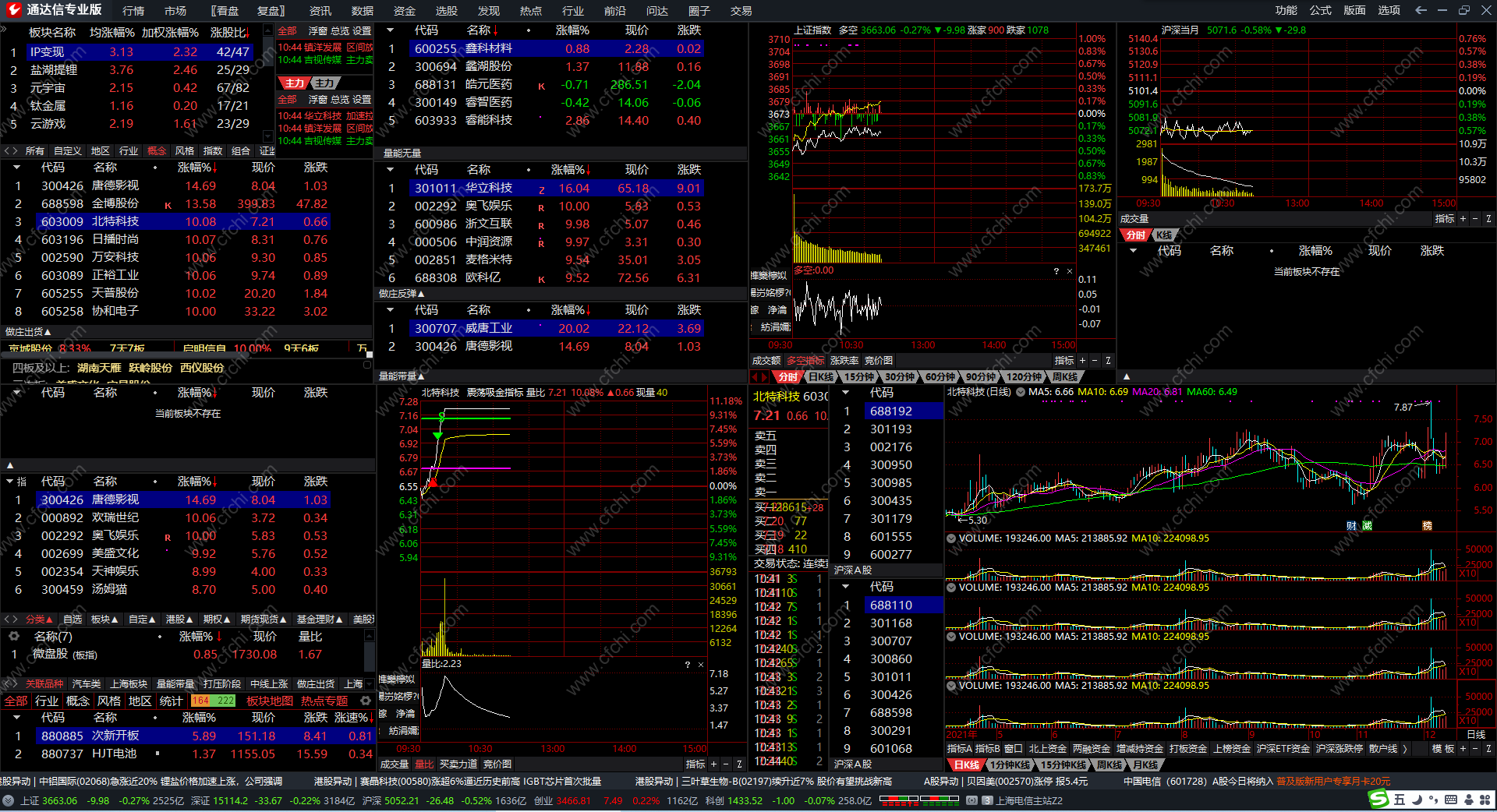Open the 选项 menu

[1389, 10]
